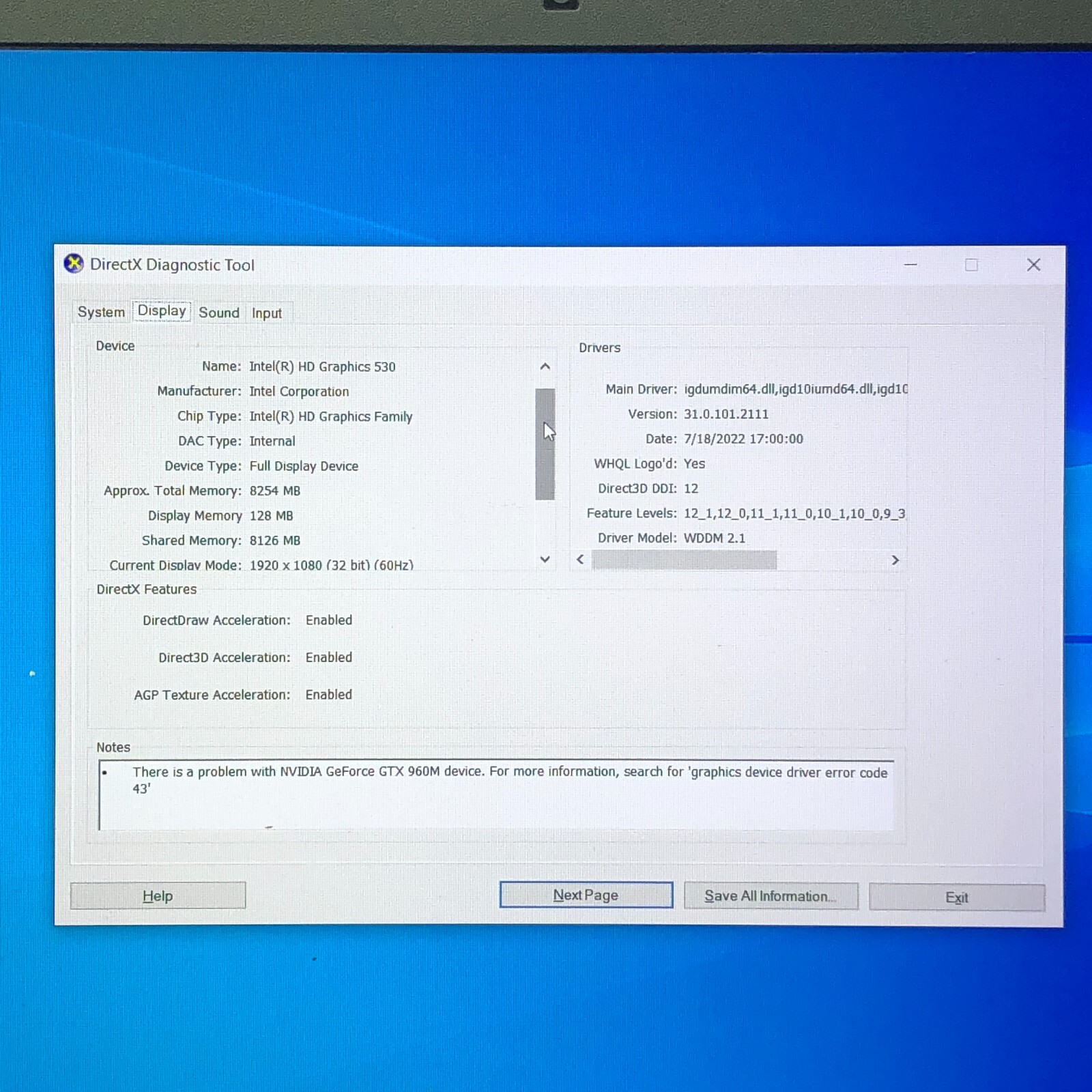Click the 'Current Display Mode:' label

175,565
